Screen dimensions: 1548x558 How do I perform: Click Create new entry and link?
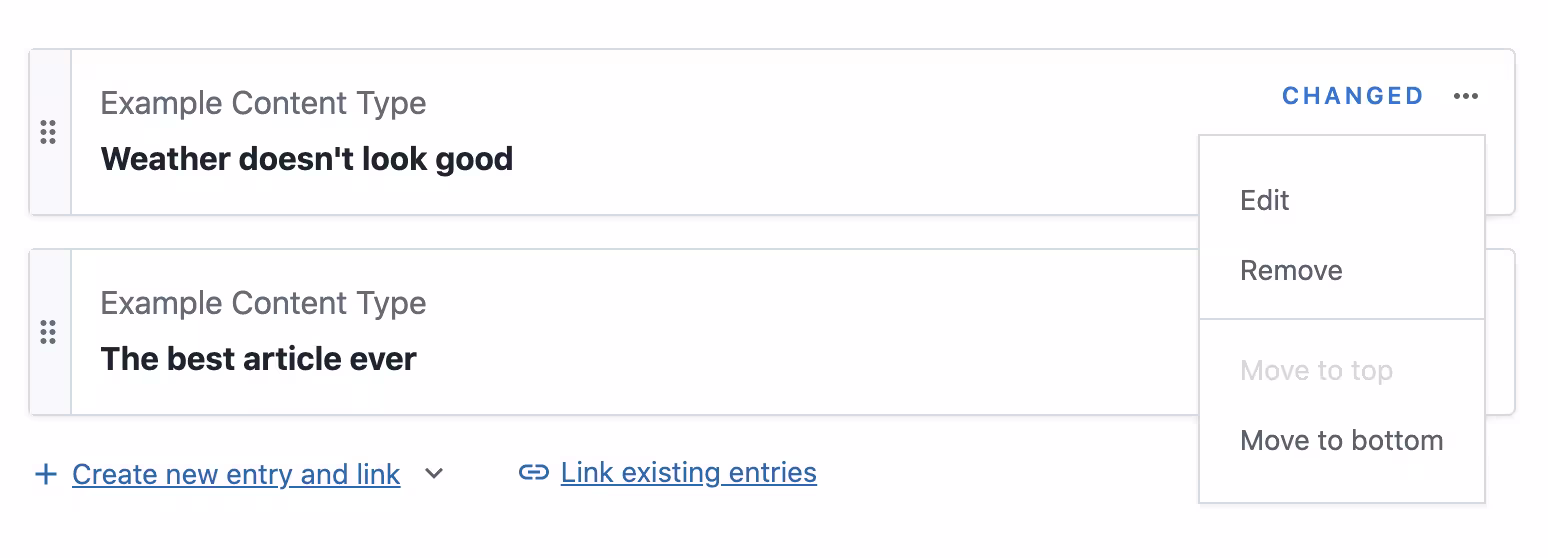pos(236,474)
